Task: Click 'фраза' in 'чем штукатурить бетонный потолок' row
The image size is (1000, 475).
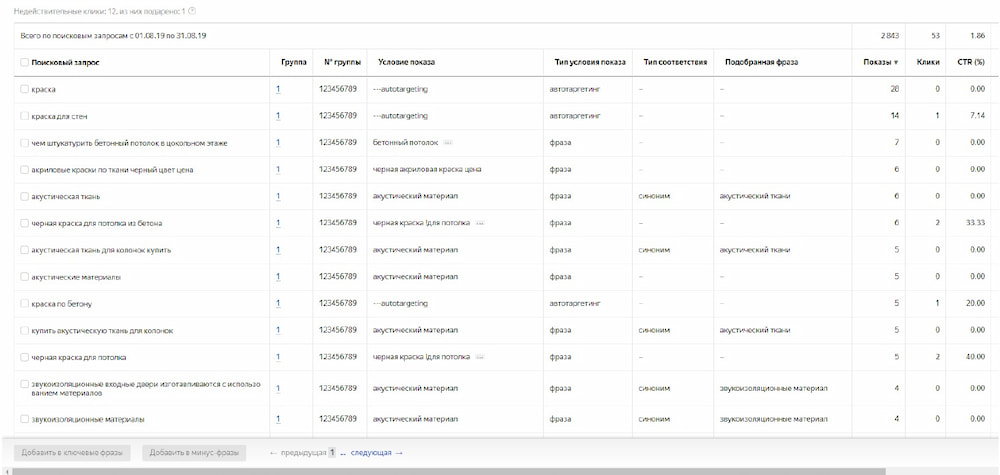Action: click(x=559, y=143)
